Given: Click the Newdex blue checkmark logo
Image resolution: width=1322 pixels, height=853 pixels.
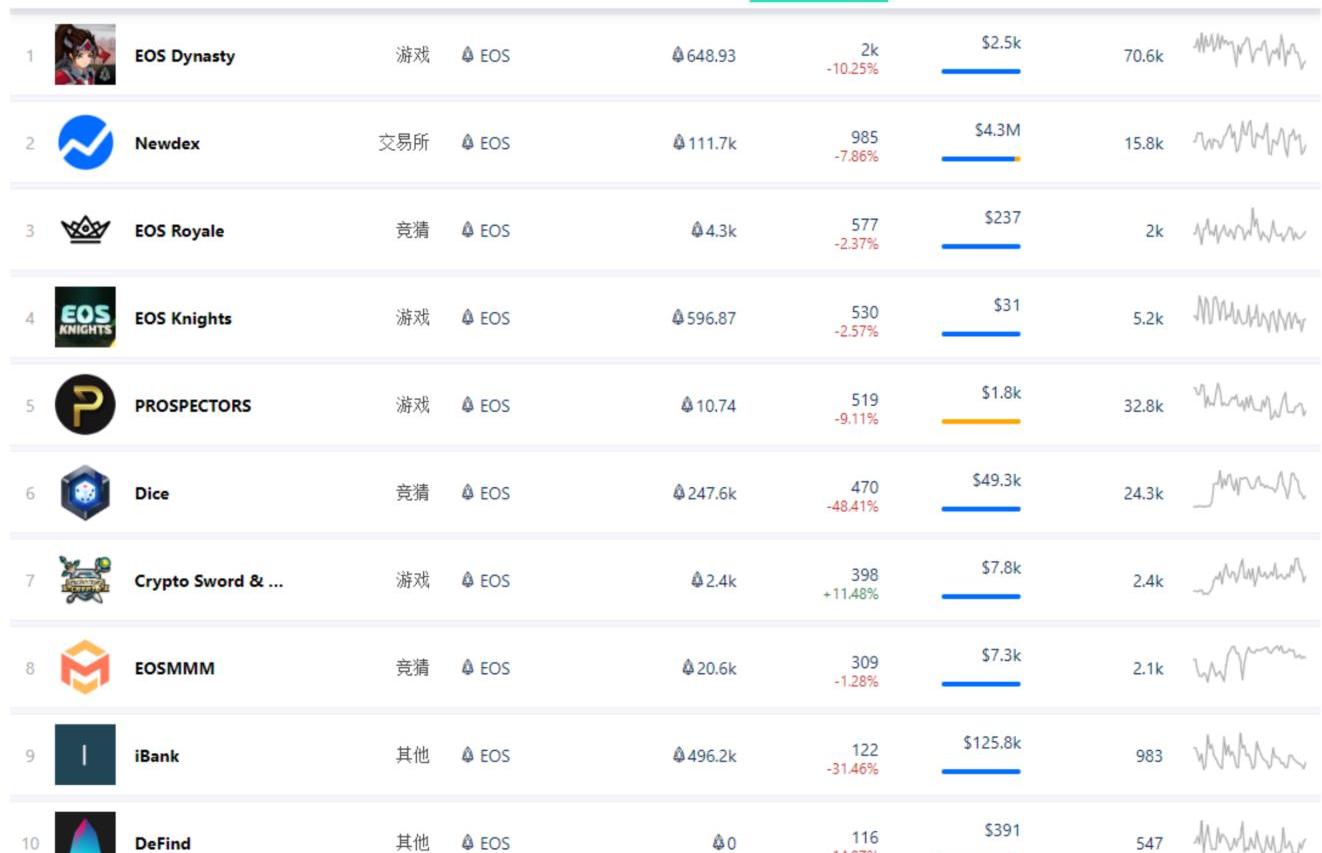Looking at the screenshot, I should tap(85, 142).
